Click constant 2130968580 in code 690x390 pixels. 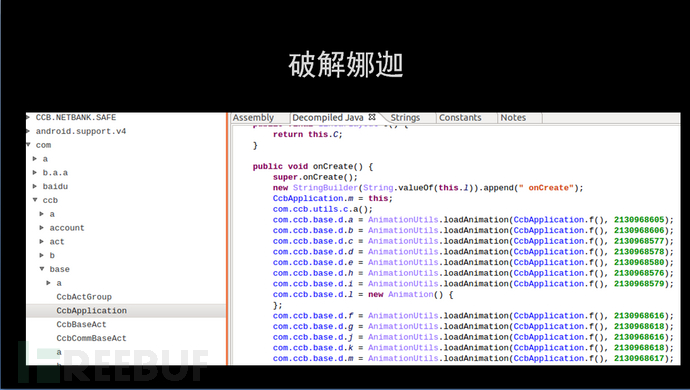click(639, 262)
